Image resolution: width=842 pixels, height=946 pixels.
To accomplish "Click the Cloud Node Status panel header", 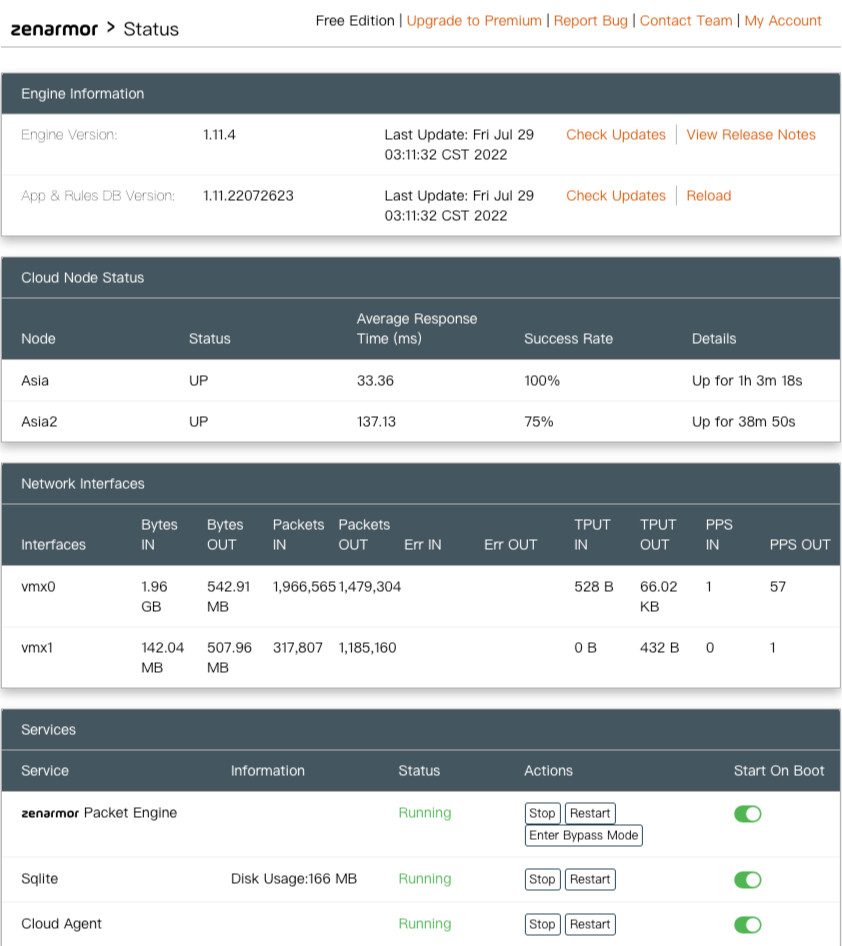I will 420,278.
